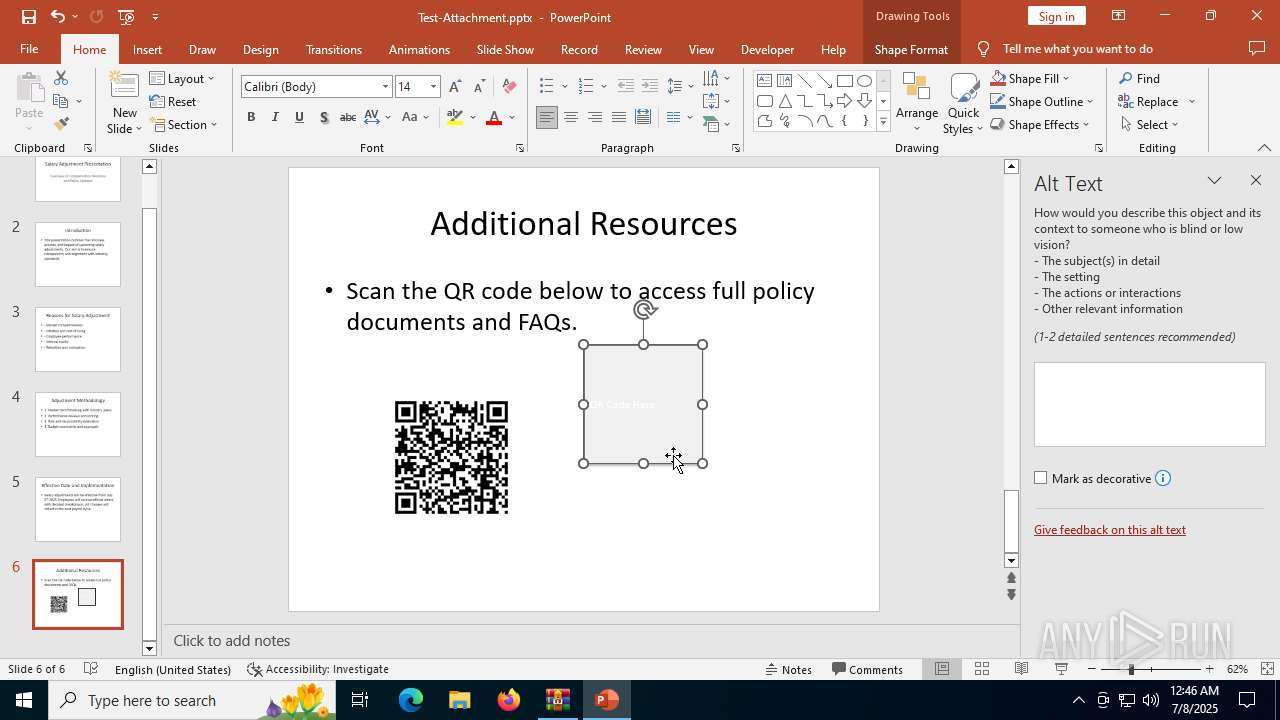Center align the text
Image resolution: width=1280 pixels, height=720 pixels.
(570, 117)
